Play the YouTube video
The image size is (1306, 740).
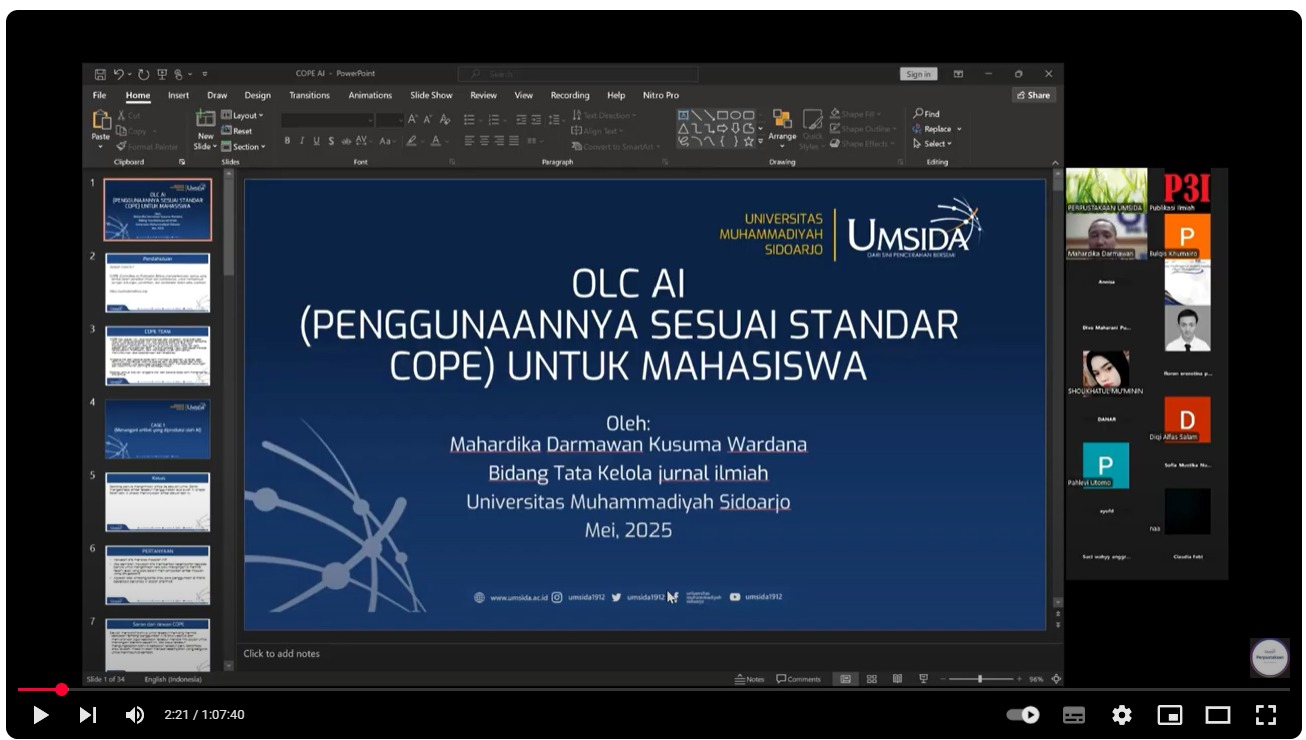click(x=41, y=715)
